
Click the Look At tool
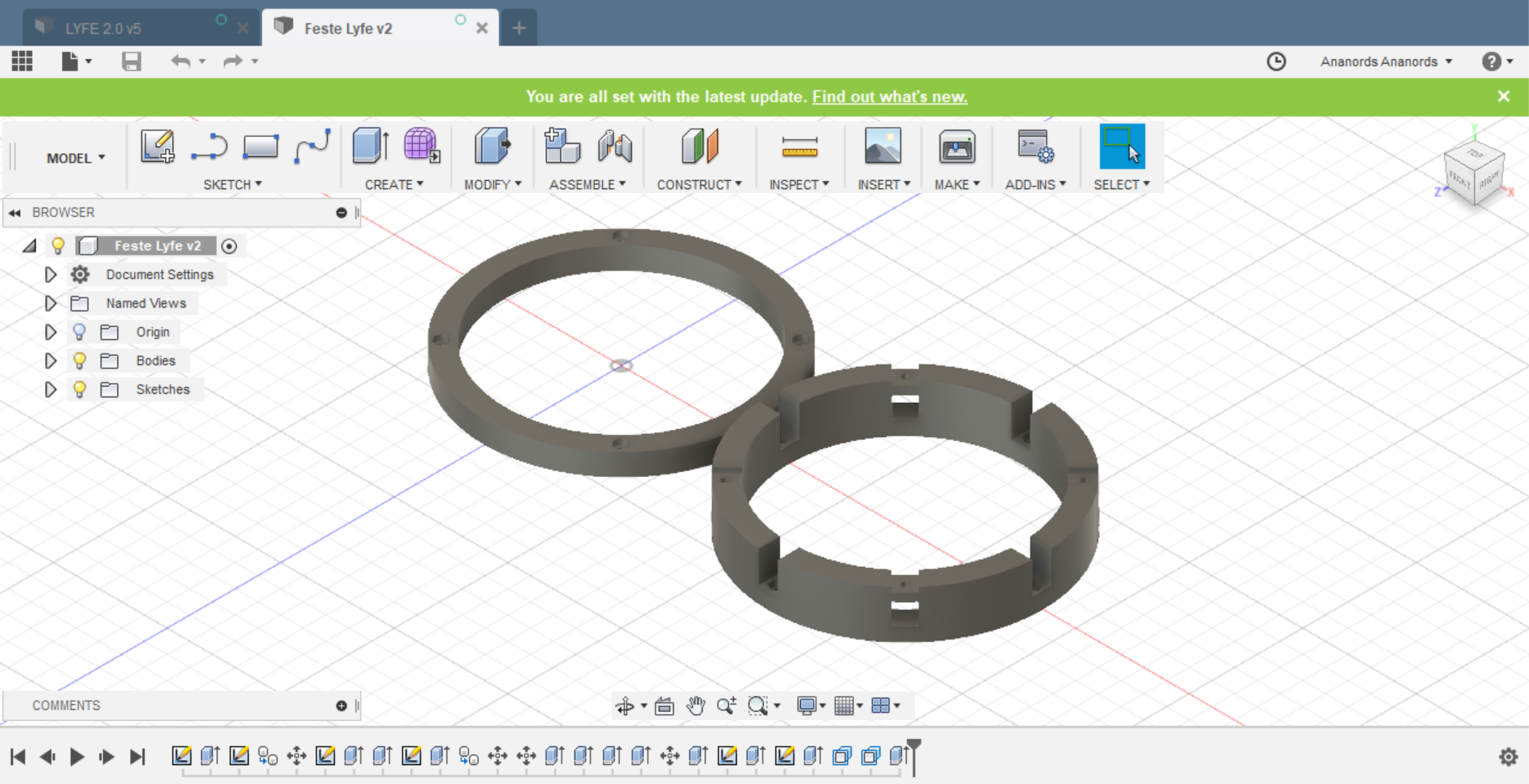[x=664, y=706]
